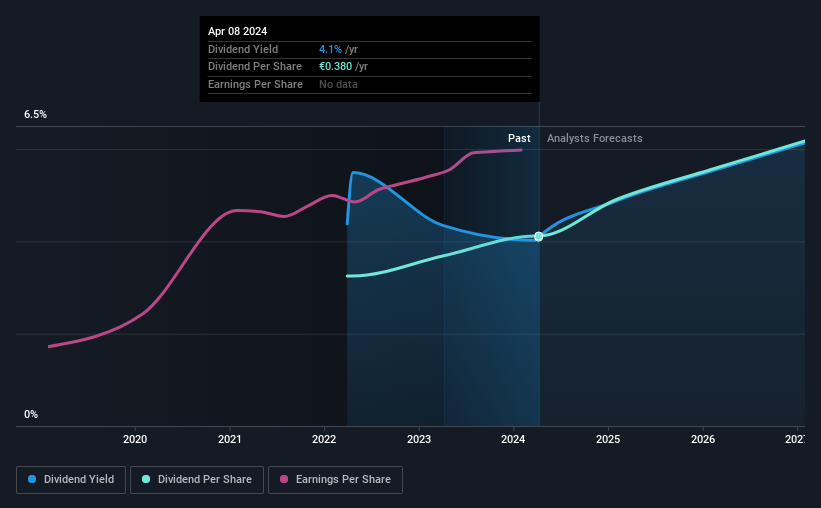Click the blue Dividend Yield legend dot
Viewport: 821px width, 508px height.
tap(32, 479)
